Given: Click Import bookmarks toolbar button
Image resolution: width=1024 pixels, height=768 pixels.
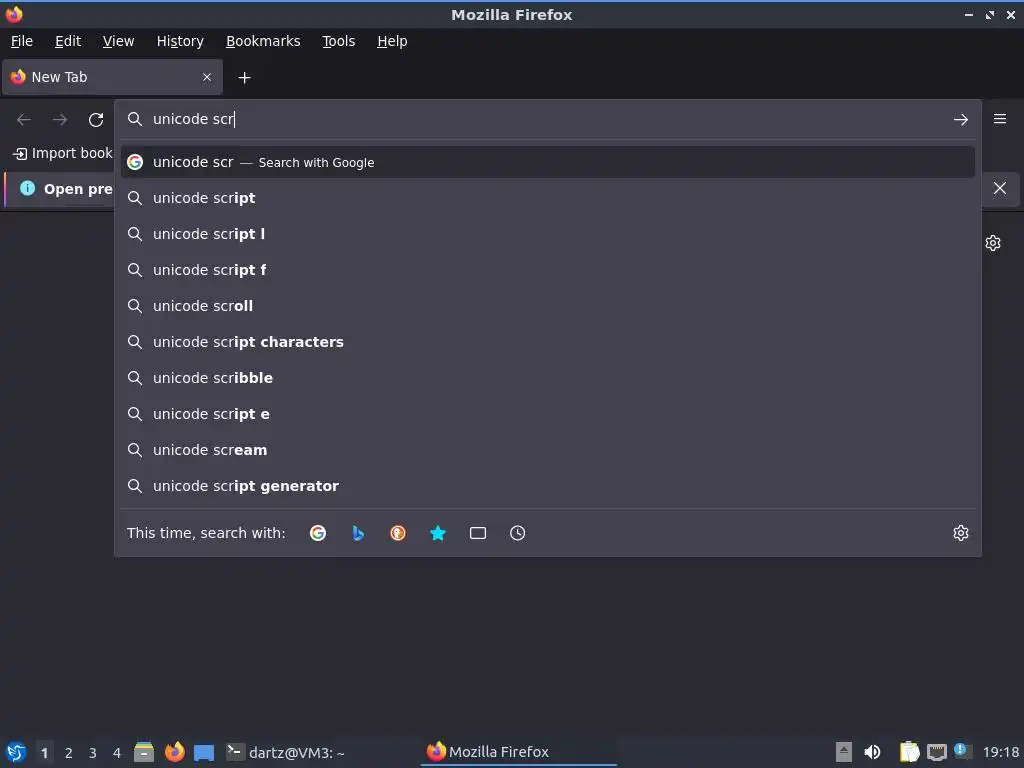Looking at the screenshot, I should (x=63, y=153).
